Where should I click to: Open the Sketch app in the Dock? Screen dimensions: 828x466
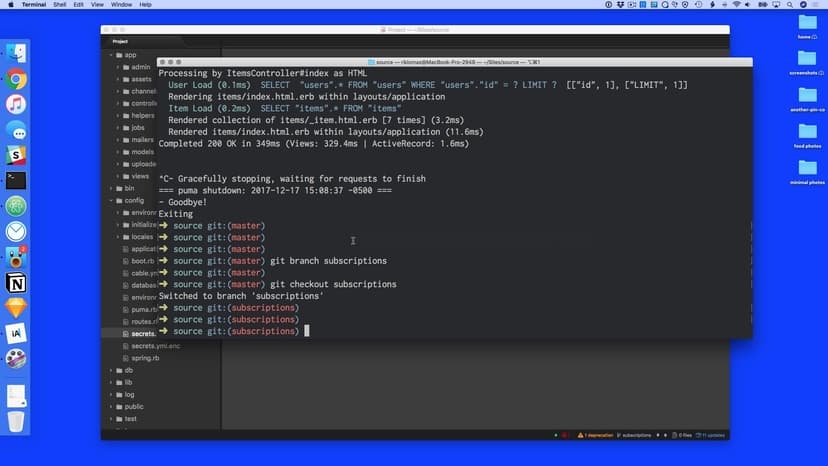(16, 308)
